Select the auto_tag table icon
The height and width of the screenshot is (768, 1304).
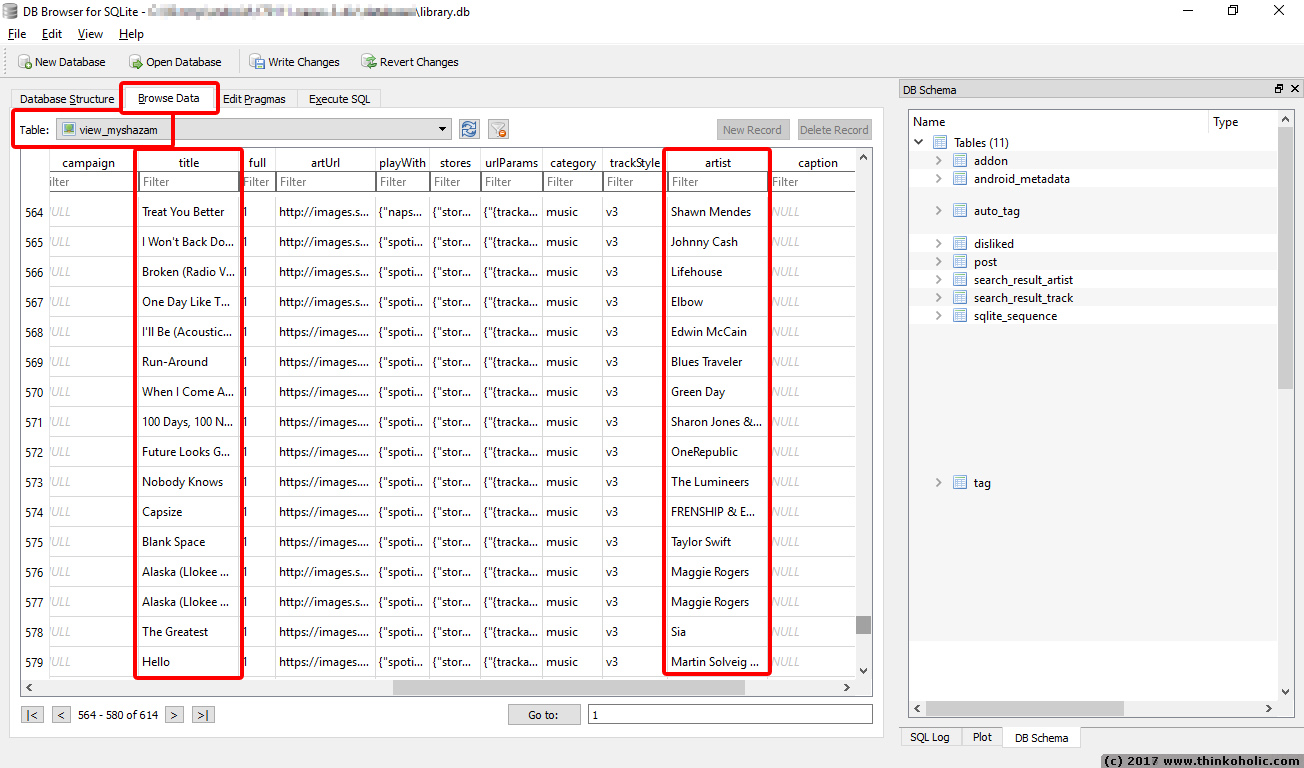(960, 211)
